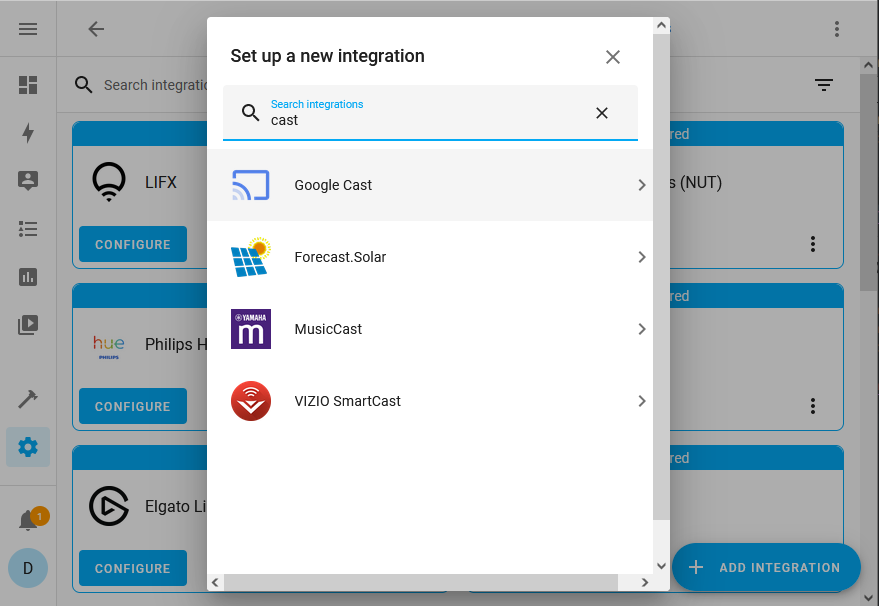
Task: Open Configuration gear icon in sidebar
Action: pyautogui.click(x=28, y=447)
